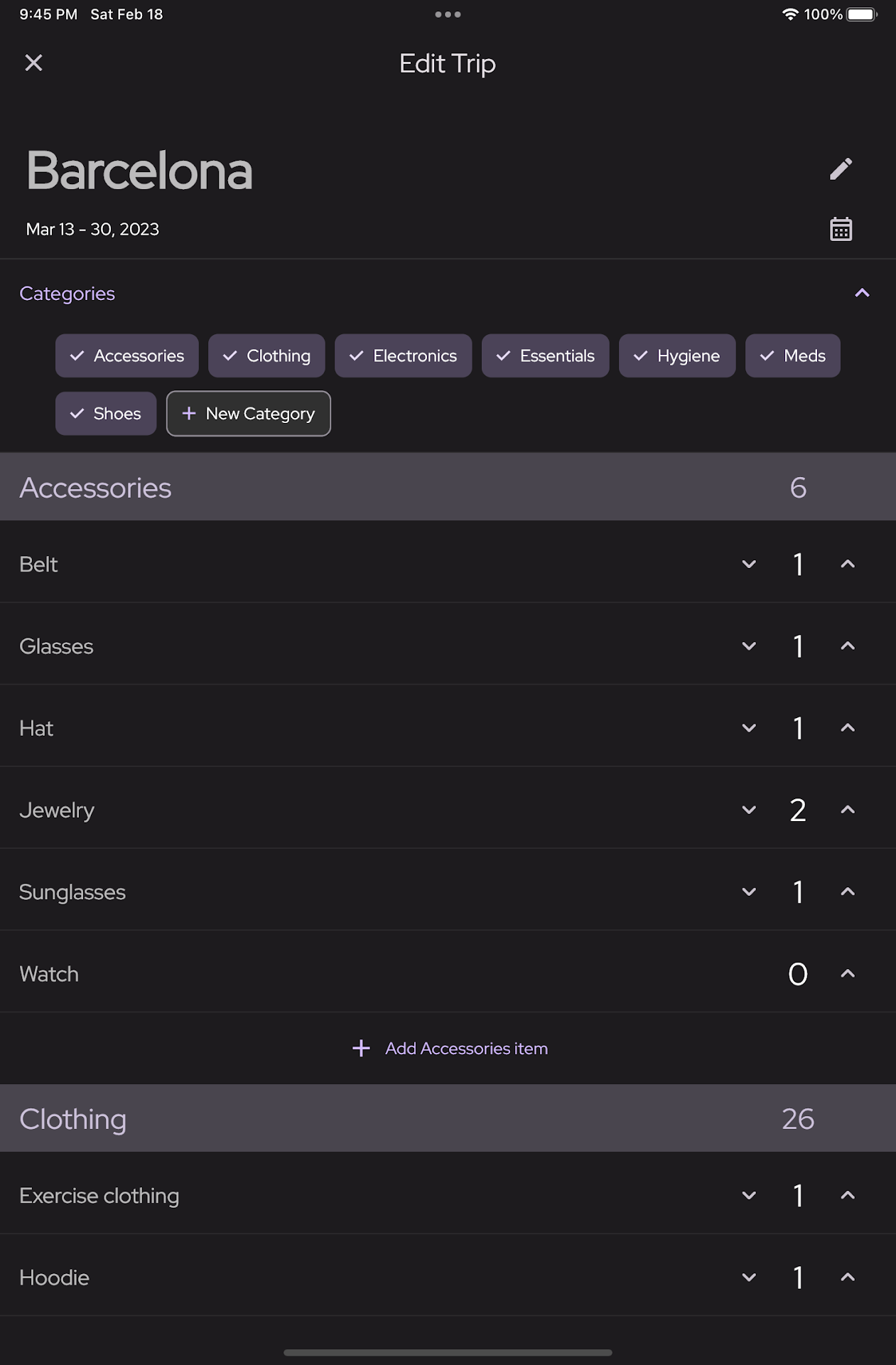
Task: Decrease Sunglasses quantity
Action: pyautogui.click(x=749, y=892)
